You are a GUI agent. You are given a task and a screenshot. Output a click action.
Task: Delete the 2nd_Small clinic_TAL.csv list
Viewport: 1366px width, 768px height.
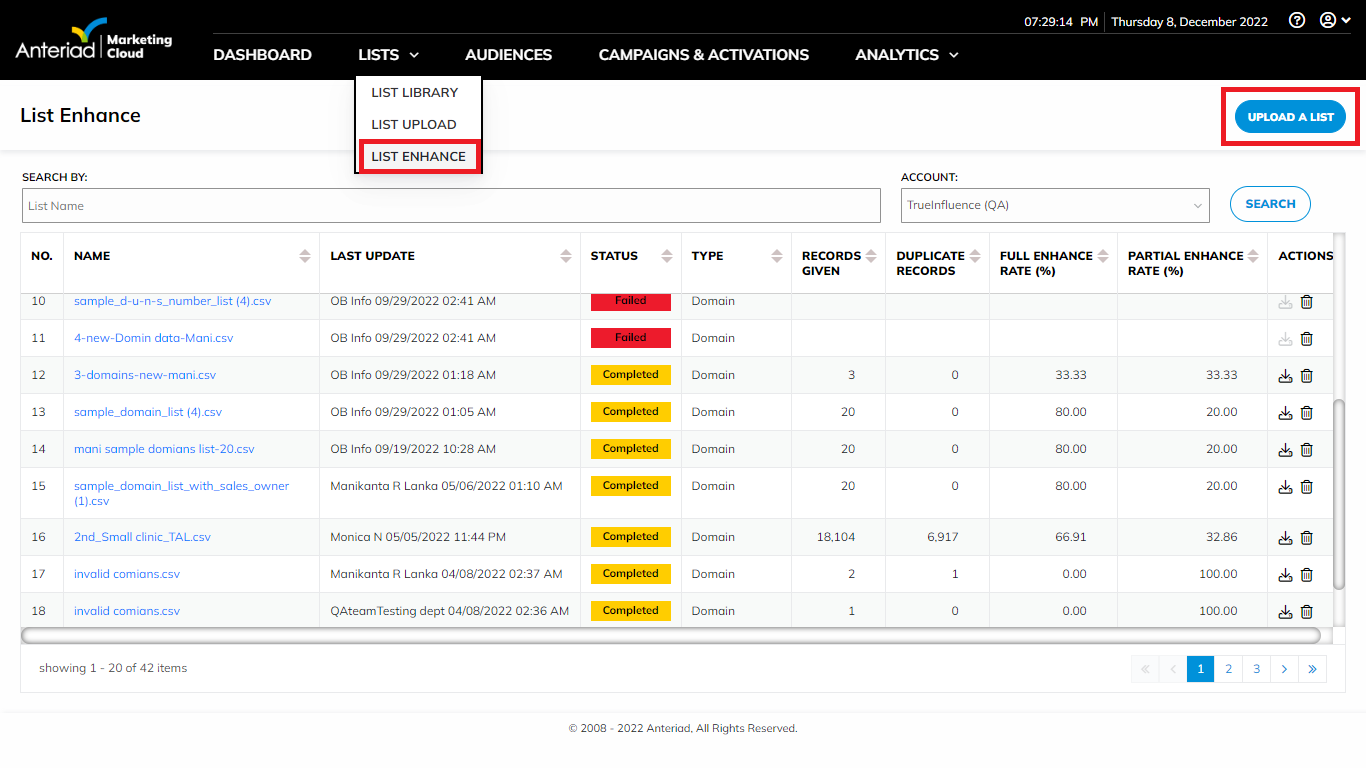[1306, 538]
